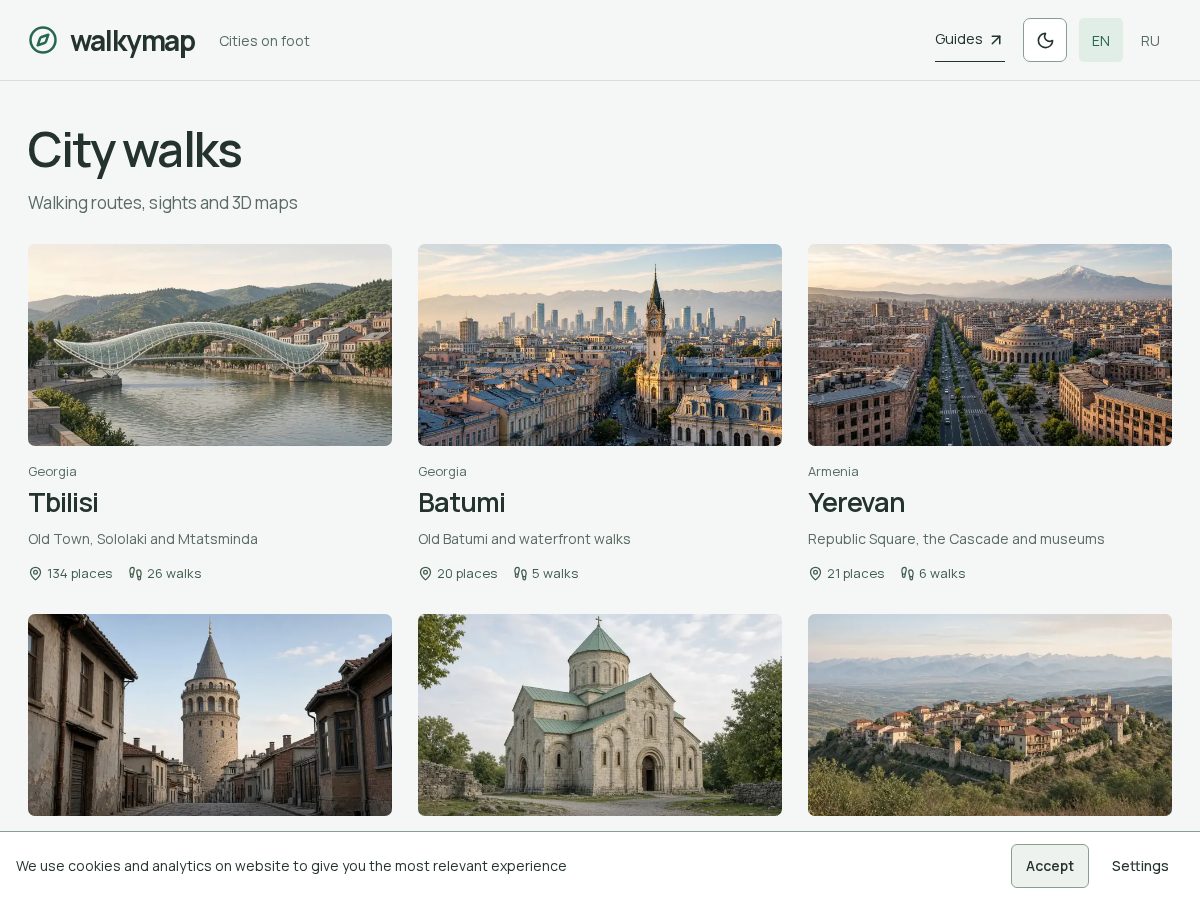Accept cookies in the banner
The width and height of the screenshot is (1200, 900).
(1050, 866)
